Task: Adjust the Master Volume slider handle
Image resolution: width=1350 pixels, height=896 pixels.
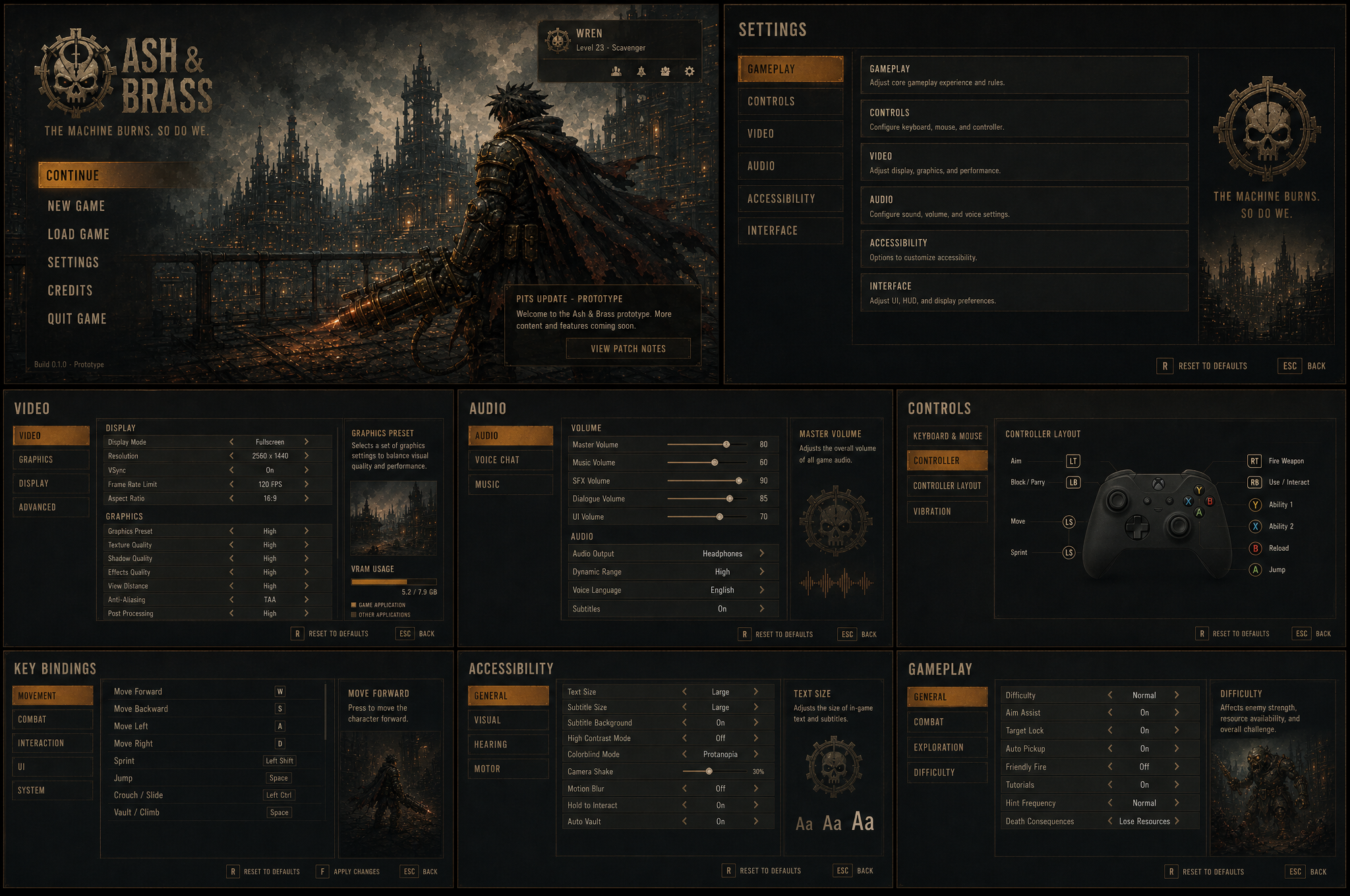Action: pos(726,445)
